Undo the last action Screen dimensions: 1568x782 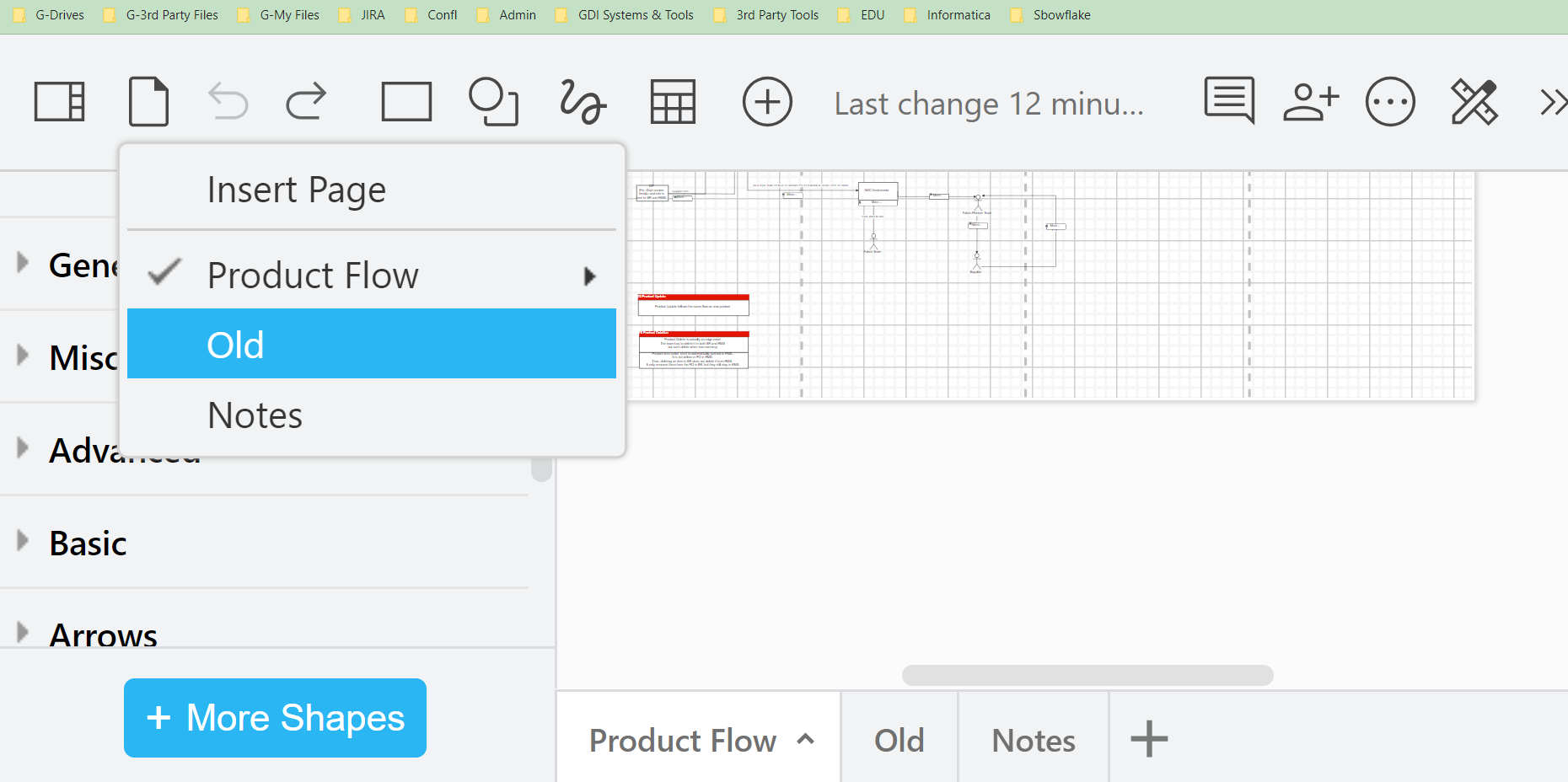pyautogui.click(x=228, y=102)
